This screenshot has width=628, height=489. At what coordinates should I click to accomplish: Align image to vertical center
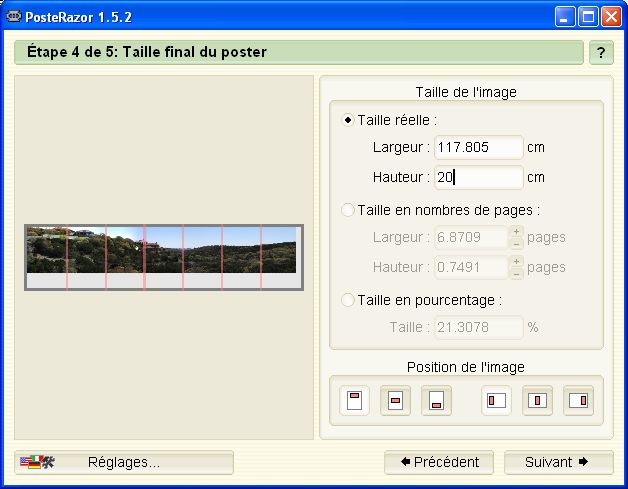pos(395,400)
